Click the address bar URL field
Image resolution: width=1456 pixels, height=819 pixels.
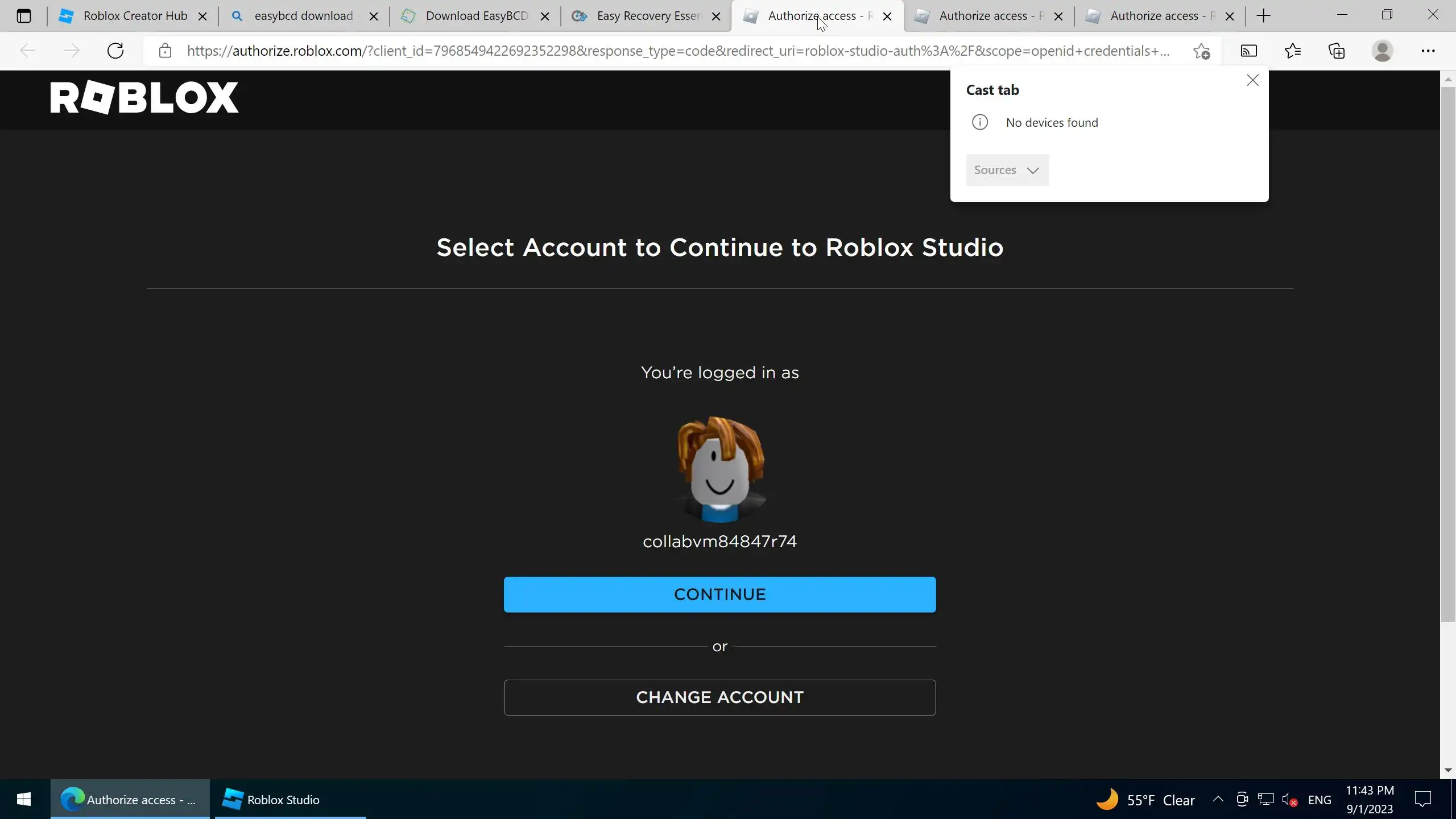tap(677, 51)
